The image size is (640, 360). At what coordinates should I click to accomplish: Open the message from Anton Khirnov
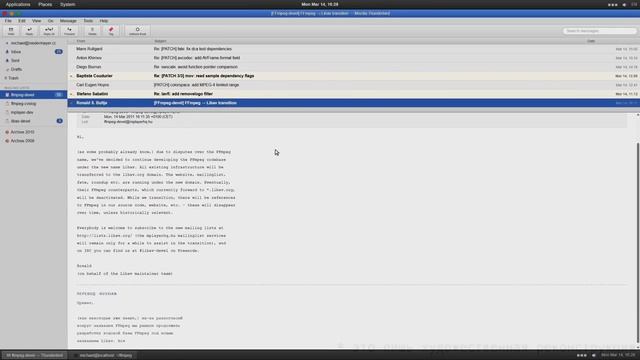pos(353,58)
